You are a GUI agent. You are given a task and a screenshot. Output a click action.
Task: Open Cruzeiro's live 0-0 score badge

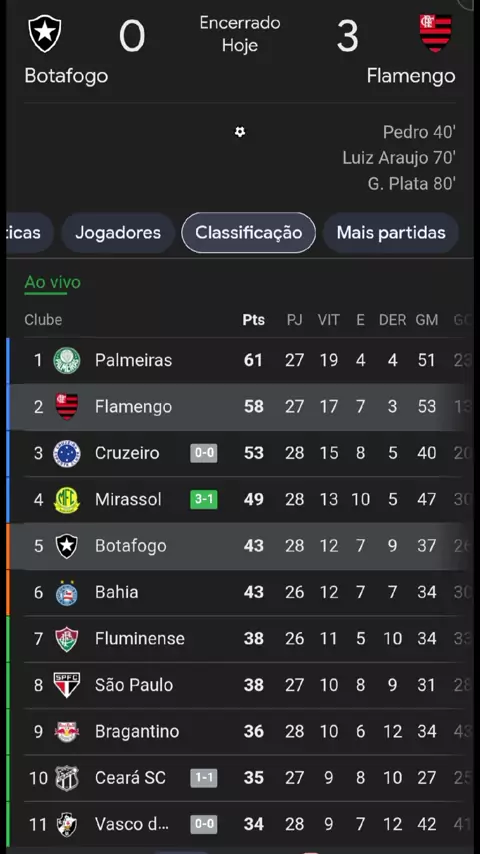(x=204, y=453)
